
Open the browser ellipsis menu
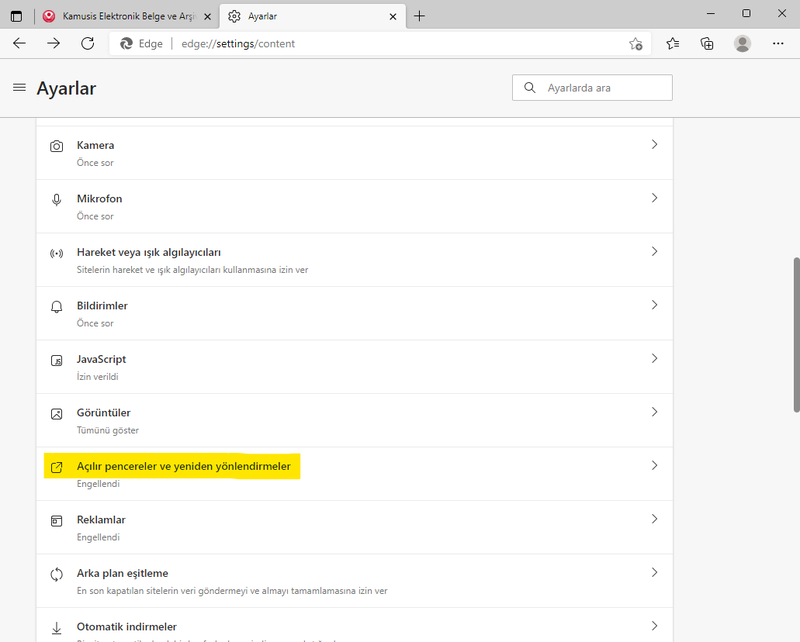tap(778, 44)
